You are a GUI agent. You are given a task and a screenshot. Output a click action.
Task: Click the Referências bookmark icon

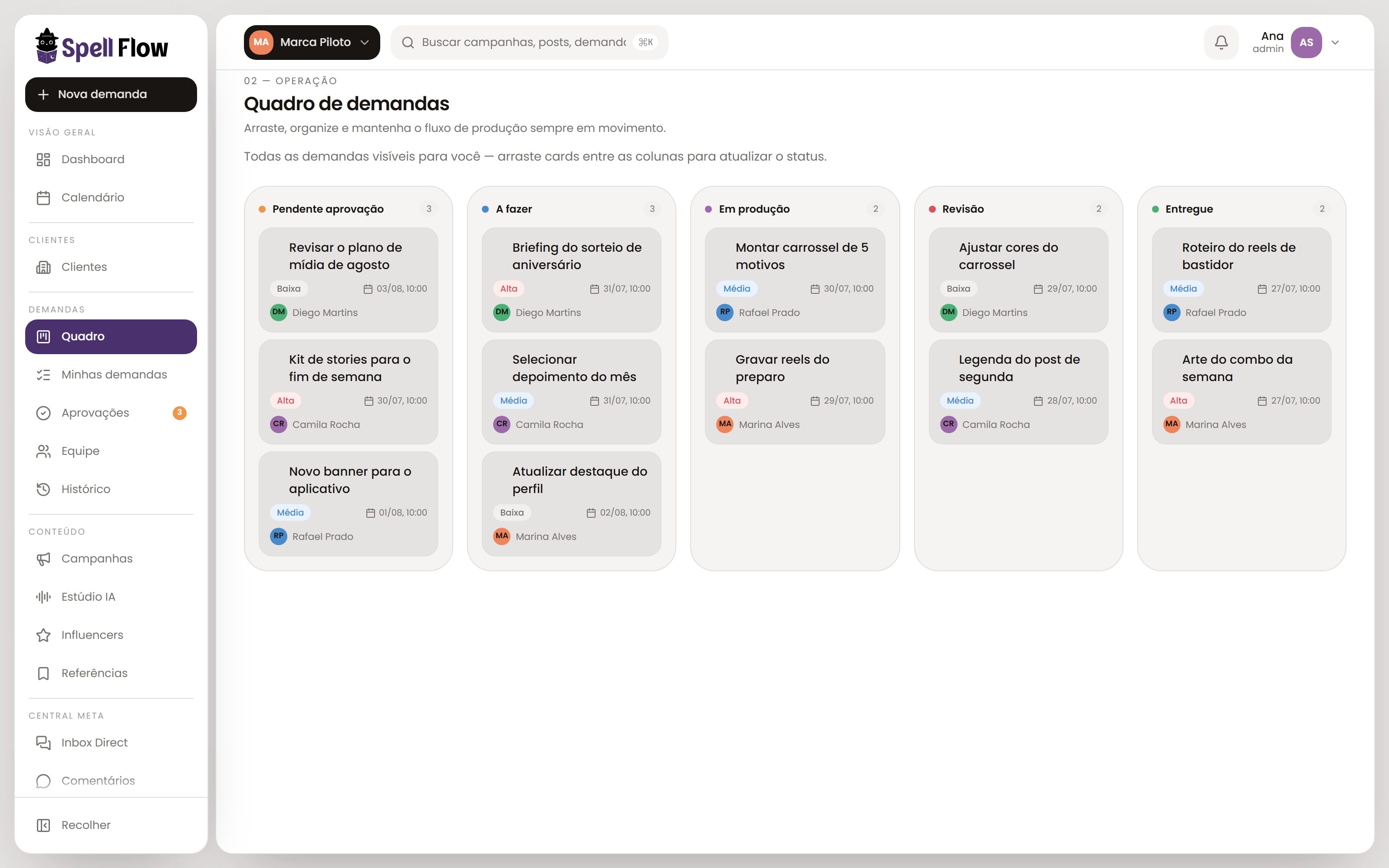point(43,674)
